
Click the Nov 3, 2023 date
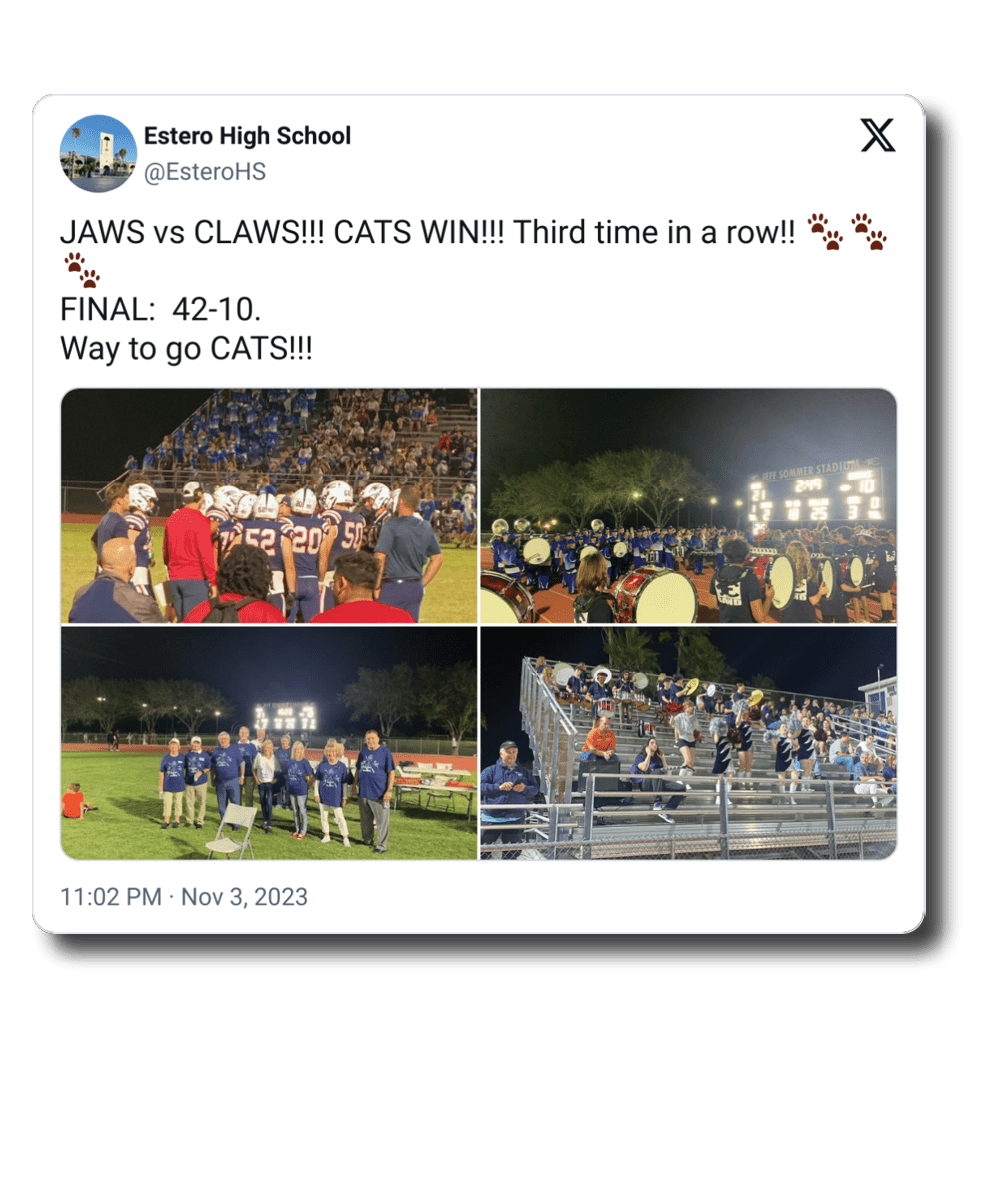click(244, 897)
